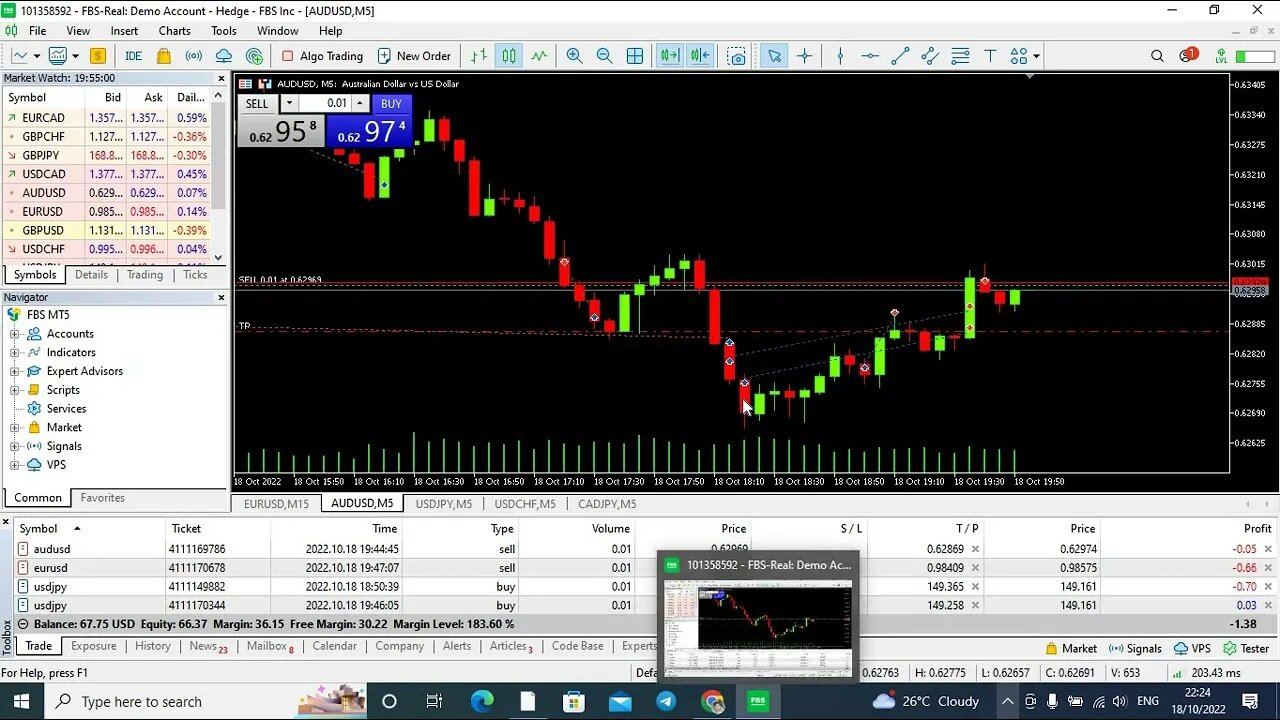Open the chart type dropdown arrow
This screenshot has width=1280, height=720.
[37, 56]
